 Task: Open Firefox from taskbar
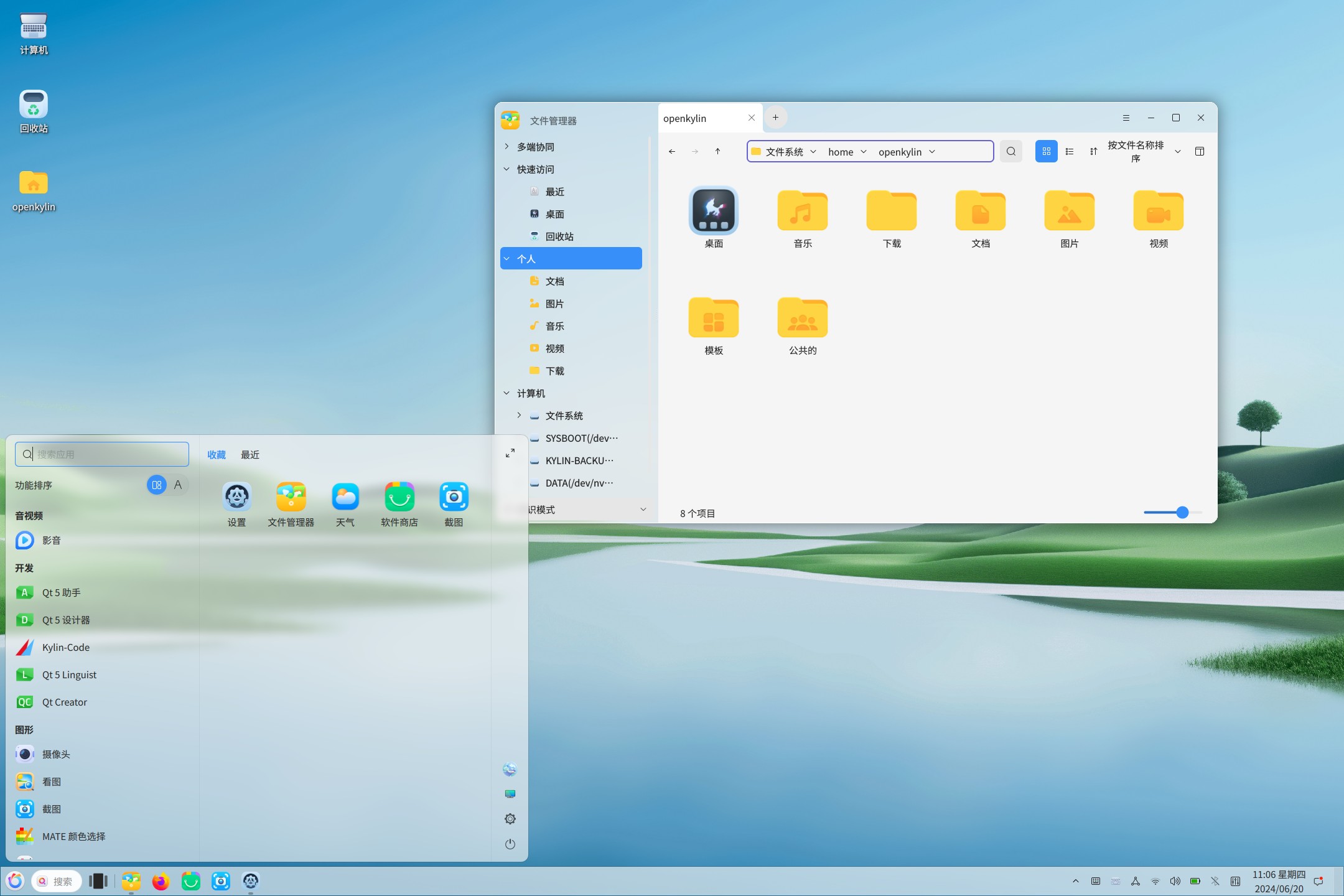[161, 881]
